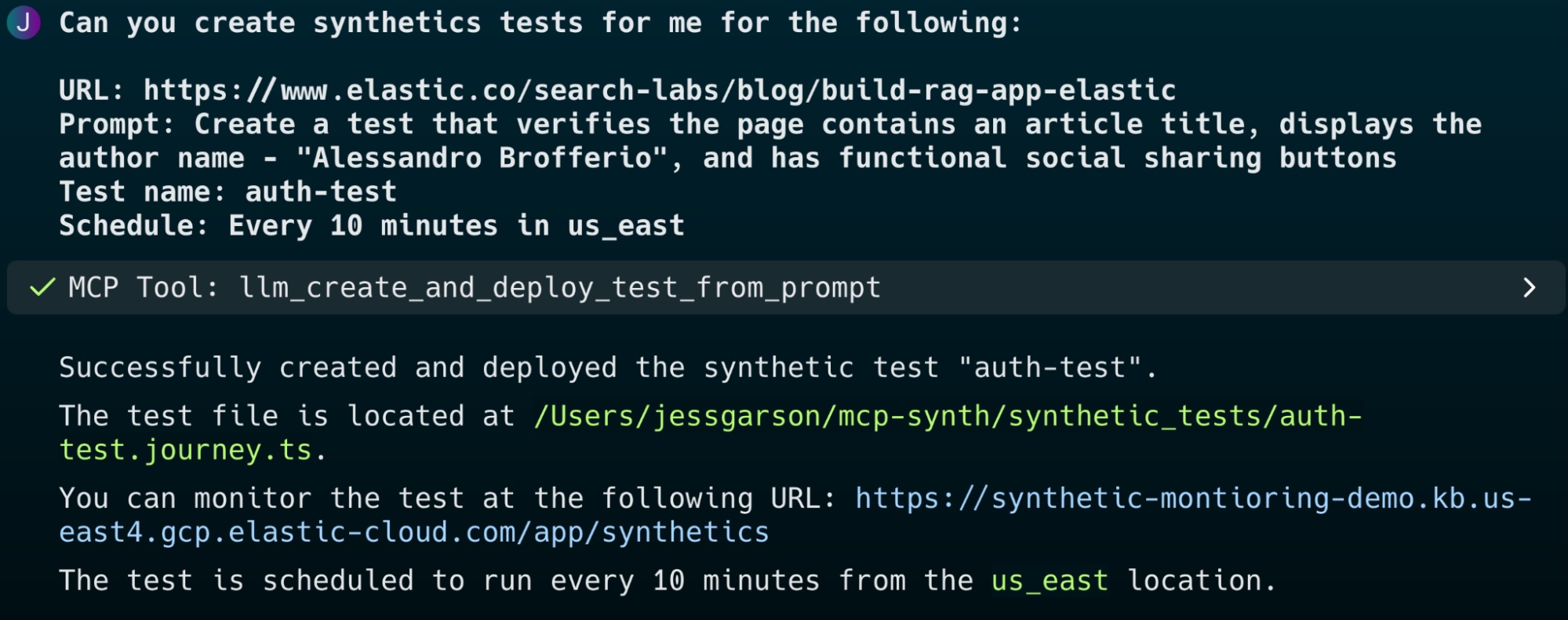Click the "The test file is located at" text

tap(286, 417)
